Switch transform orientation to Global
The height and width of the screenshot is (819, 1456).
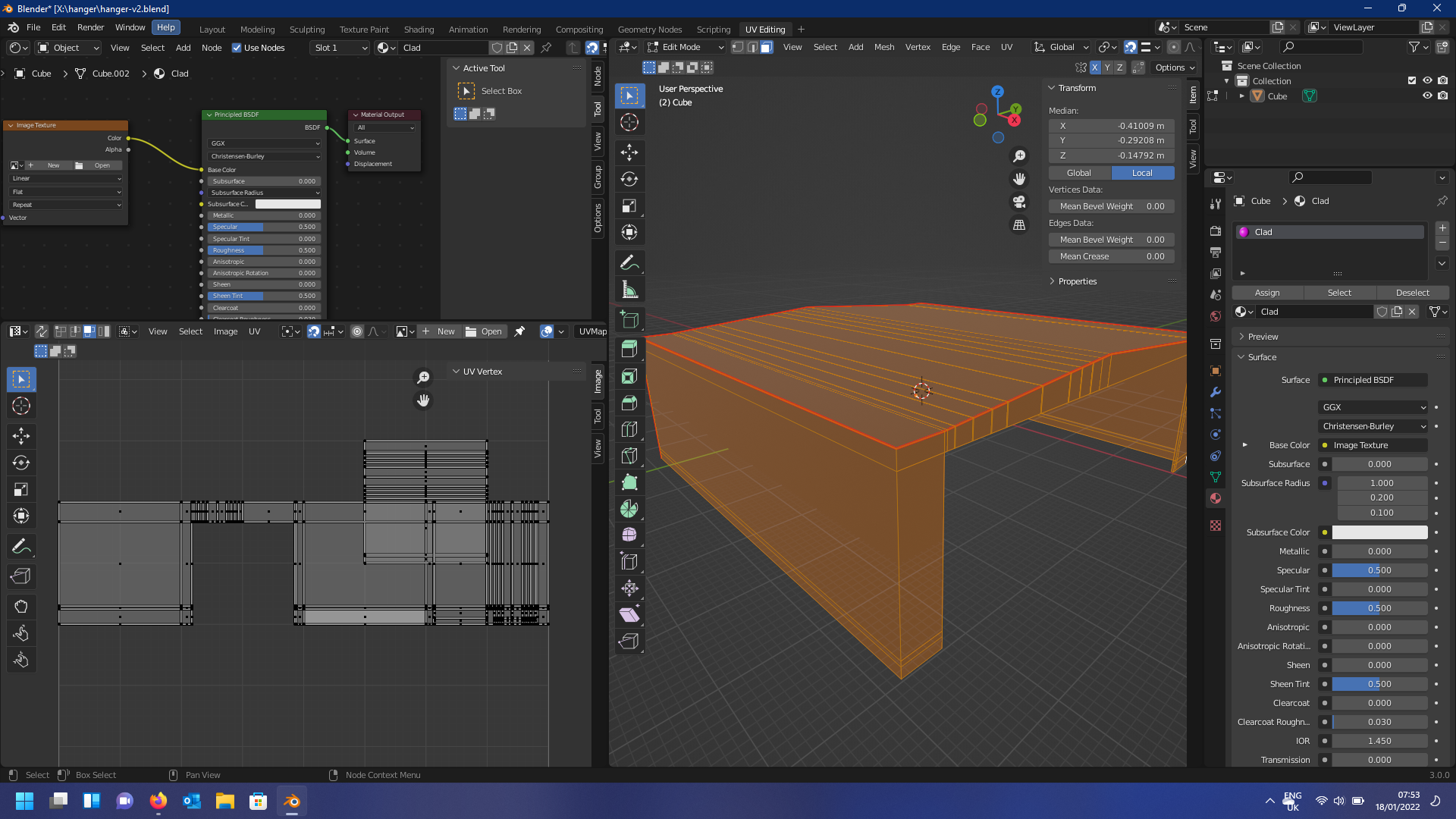(1078, 173)
